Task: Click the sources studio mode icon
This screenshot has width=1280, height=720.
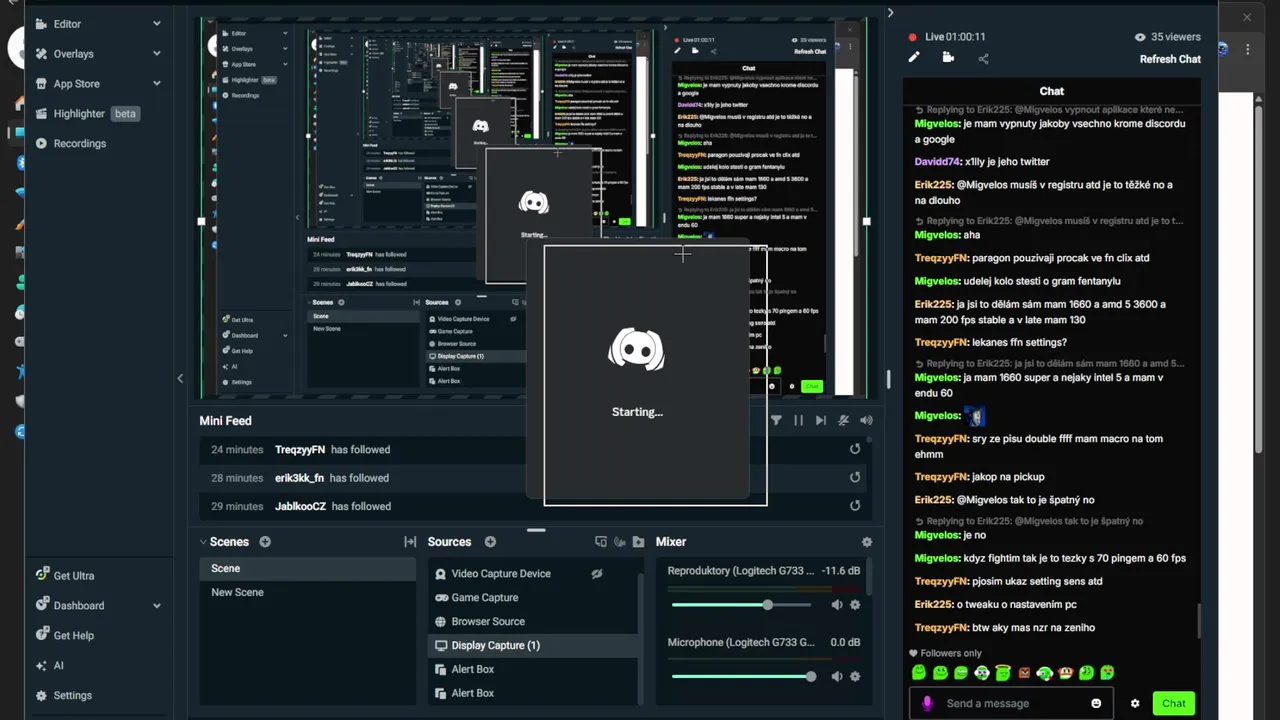Action: coord(620,542)
